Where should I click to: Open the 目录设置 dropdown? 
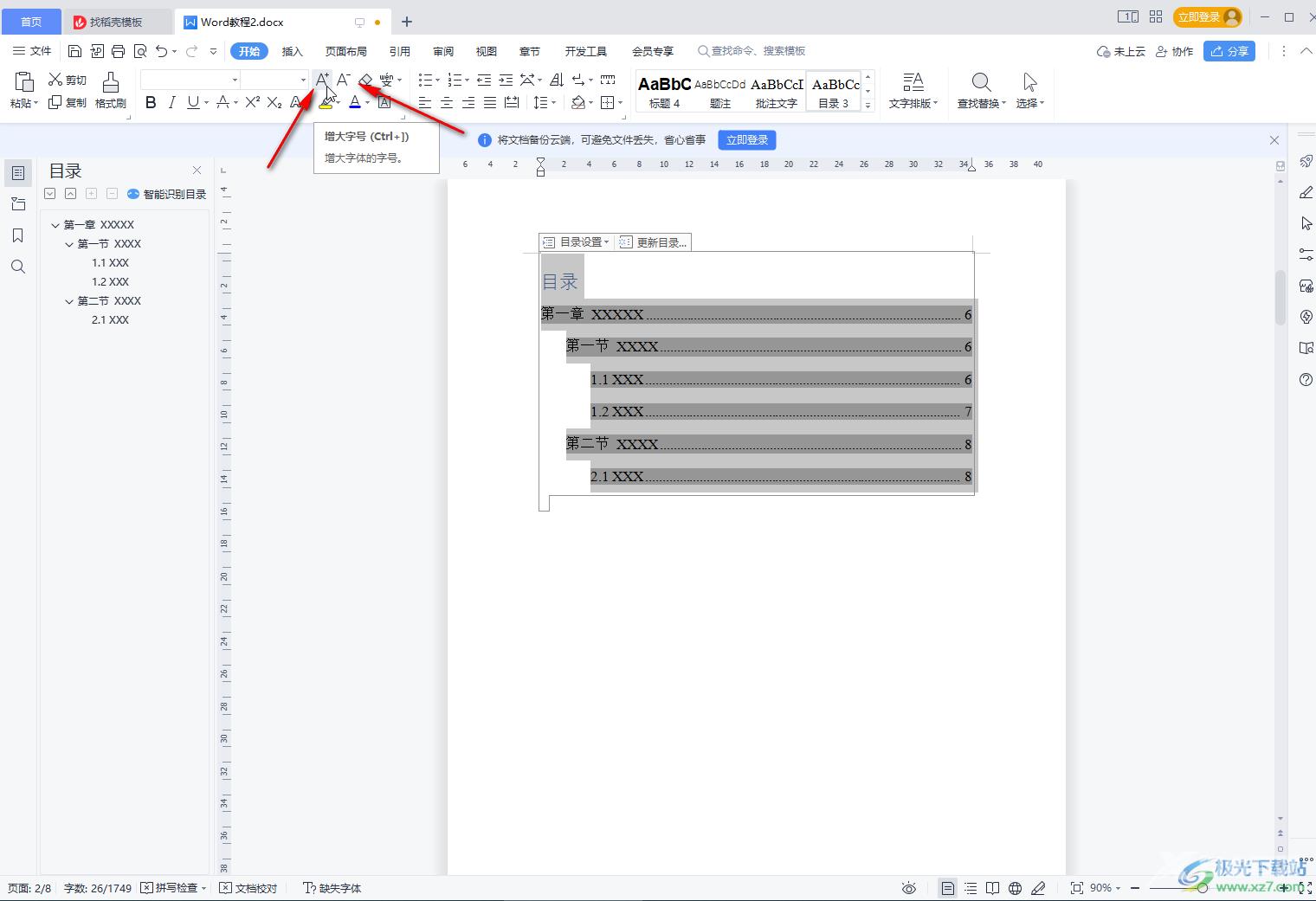576,242
